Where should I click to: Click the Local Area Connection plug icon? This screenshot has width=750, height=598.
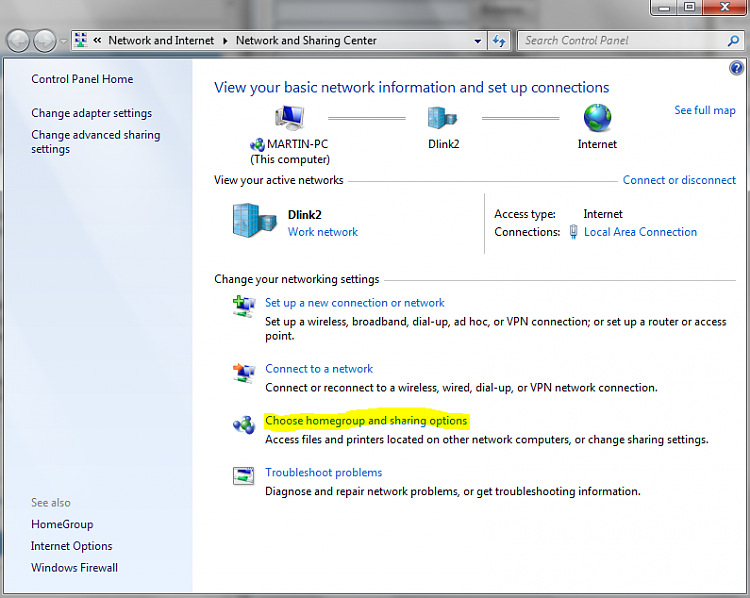[573, 232]
